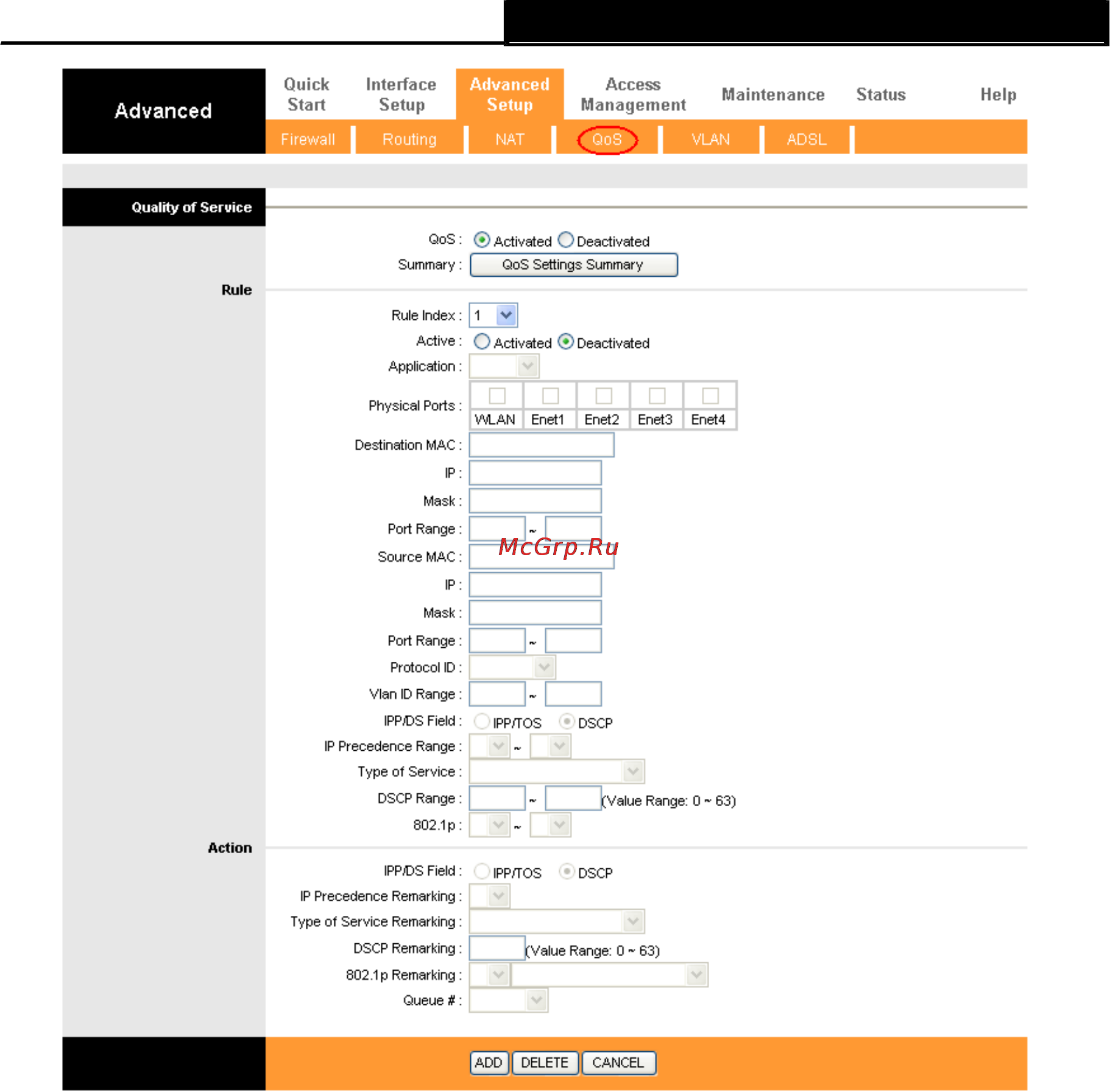Screen dimensions: 1110x1092
Task: Expand IP Precedence Range start dropdown
Action: pos(489,746)
